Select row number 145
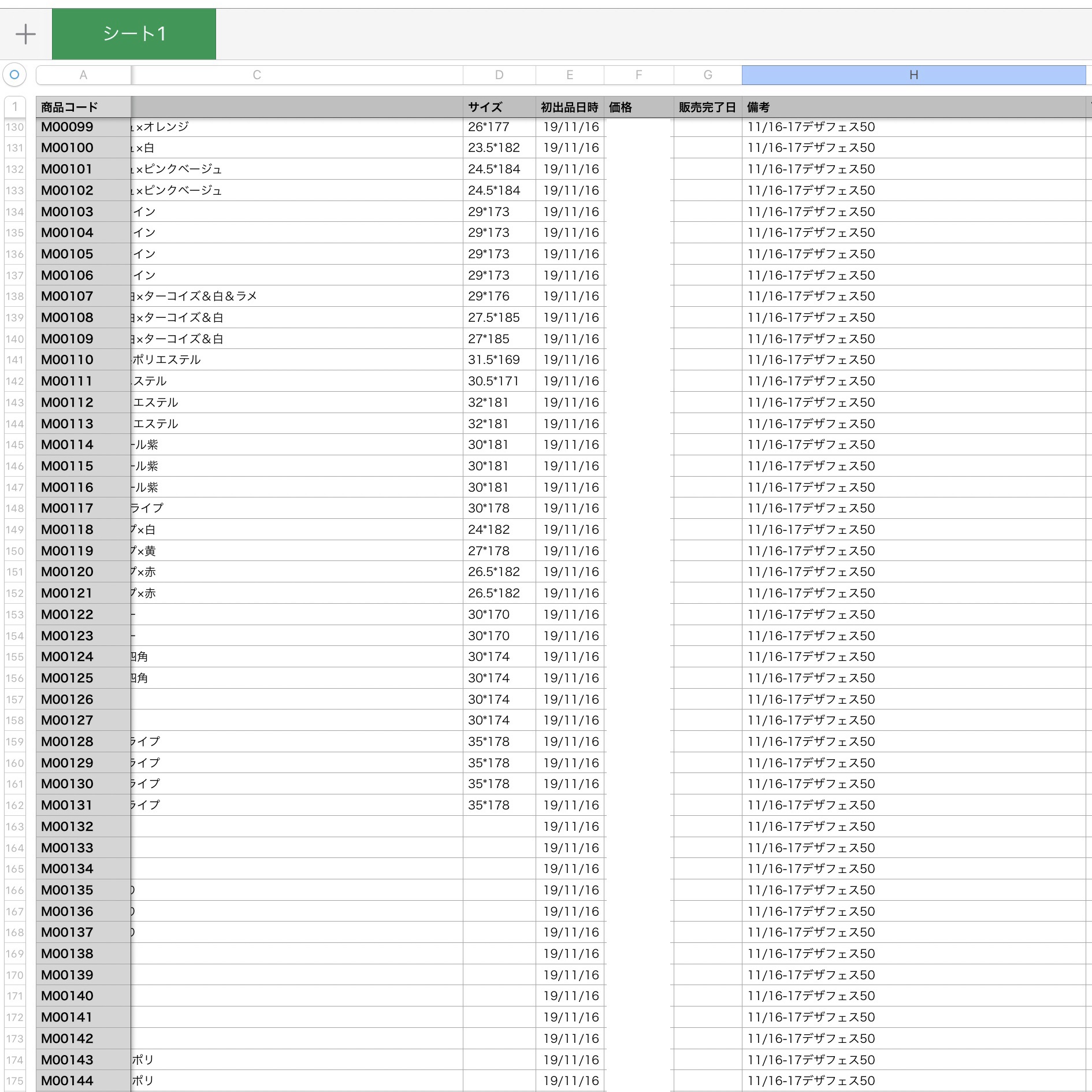 point(15,445)
